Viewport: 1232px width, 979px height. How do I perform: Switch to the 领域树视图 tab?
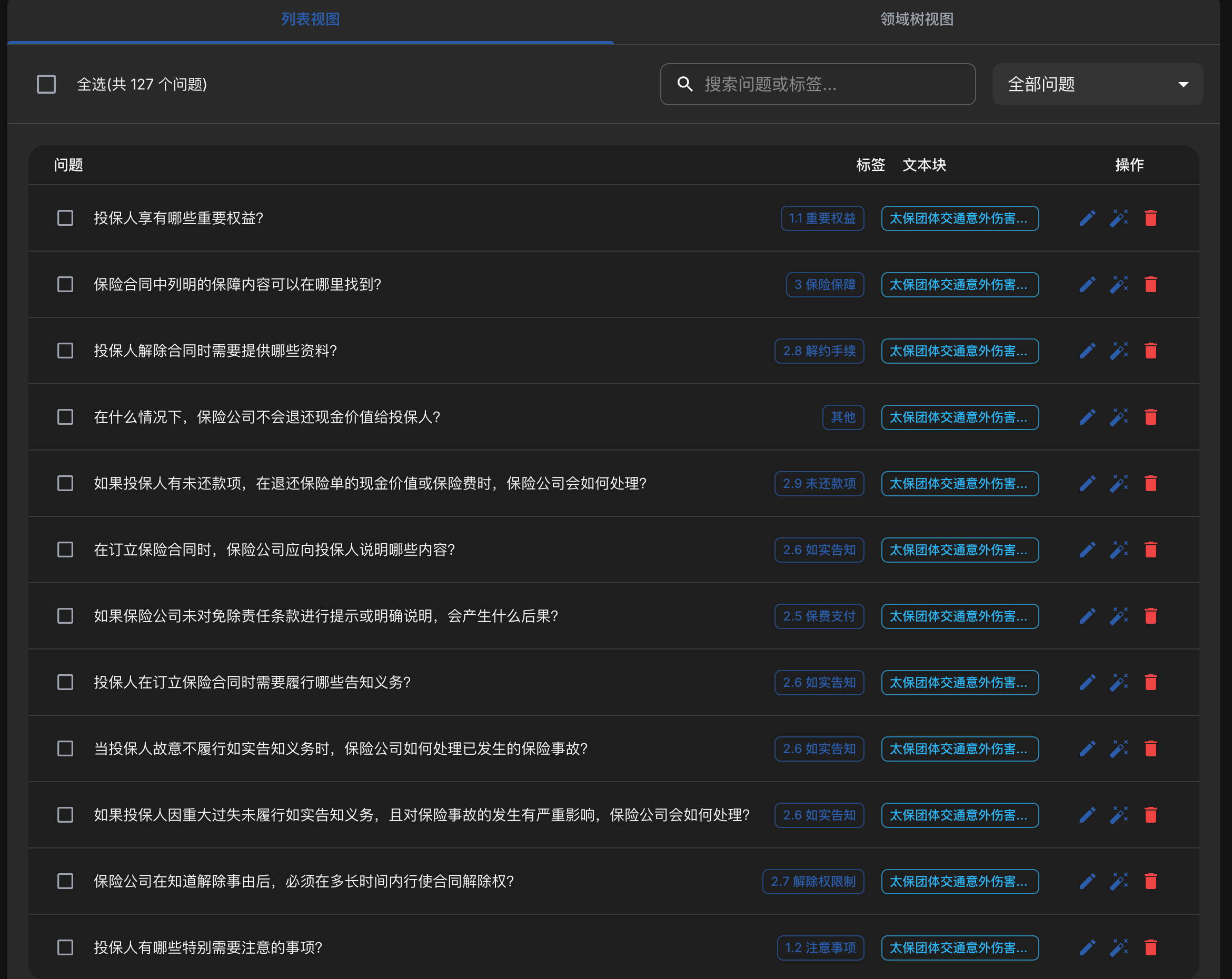917,19
